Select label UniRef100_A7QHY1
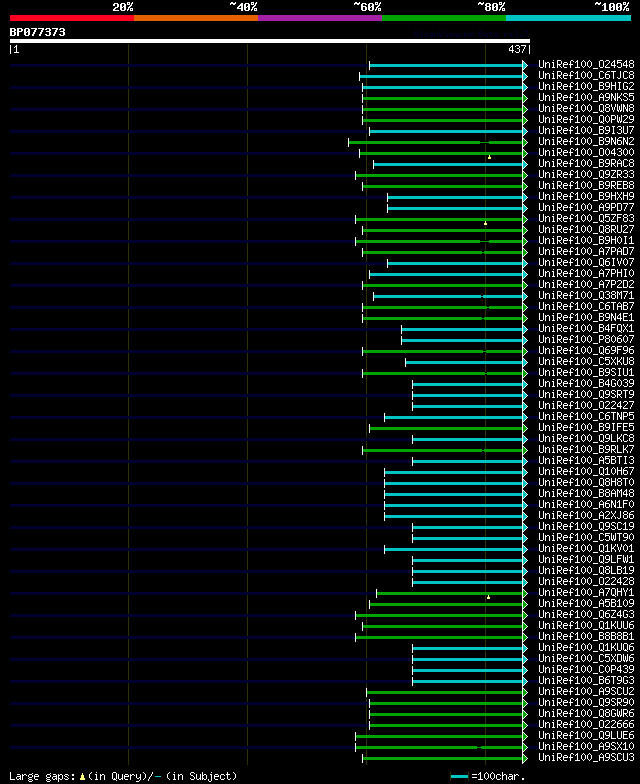 click(x=586, y=592)
